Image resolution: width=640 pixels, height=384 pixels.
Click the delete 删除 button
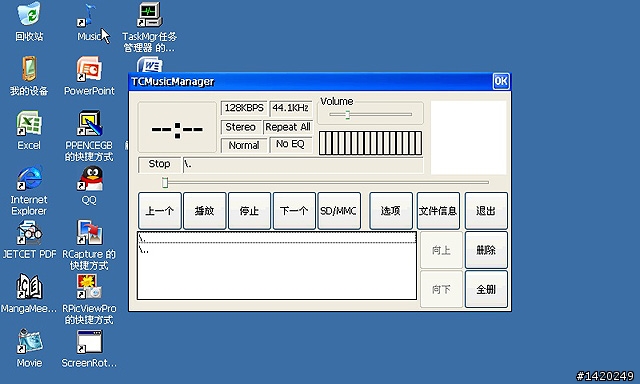coord(486,250)
